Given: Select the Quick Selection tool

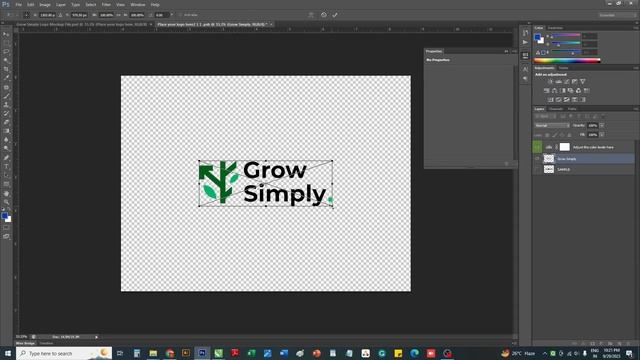Looking at the screenshot, I should coord(6,60).
